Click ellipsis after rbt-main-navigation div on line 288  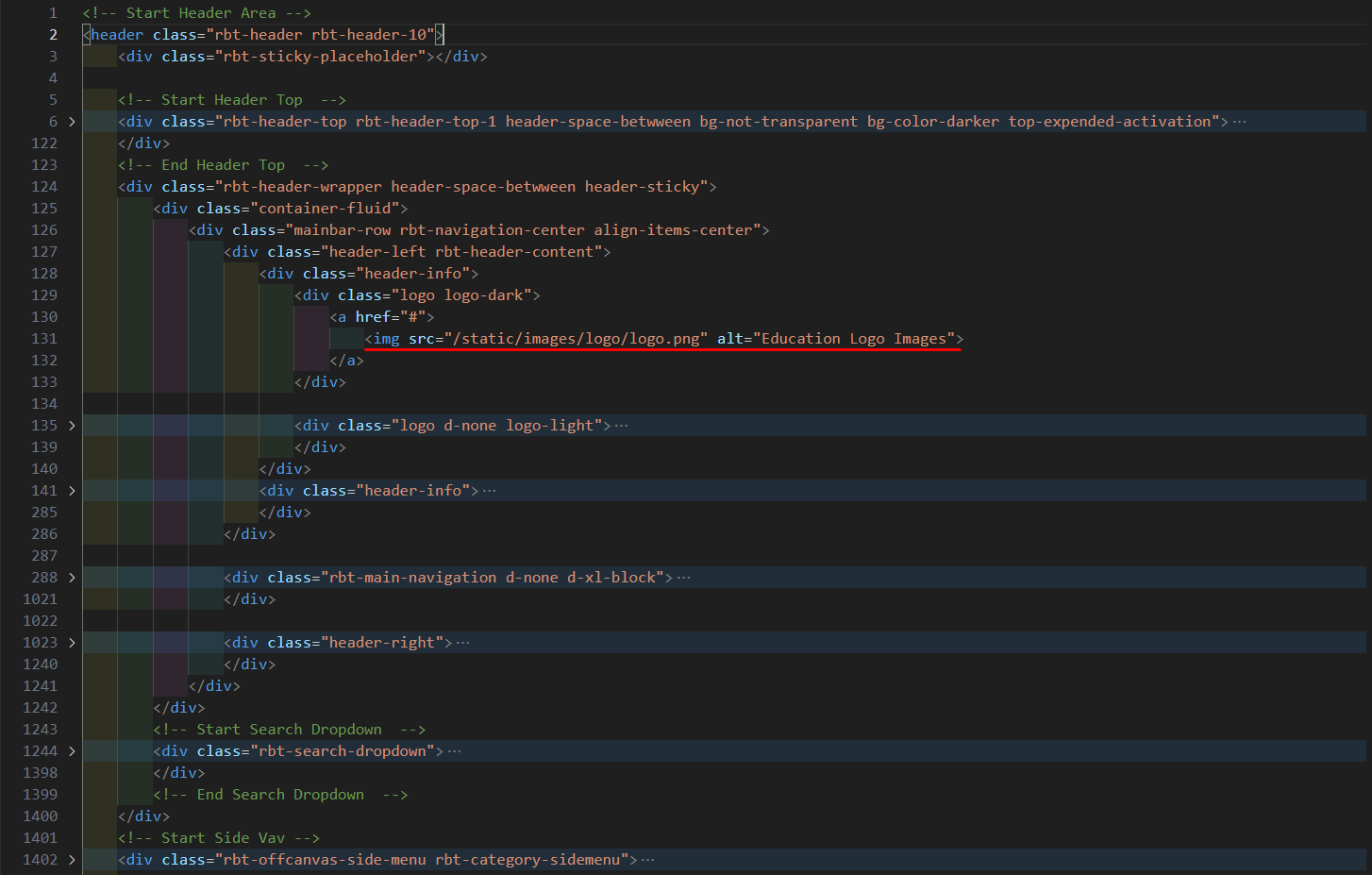683,578
